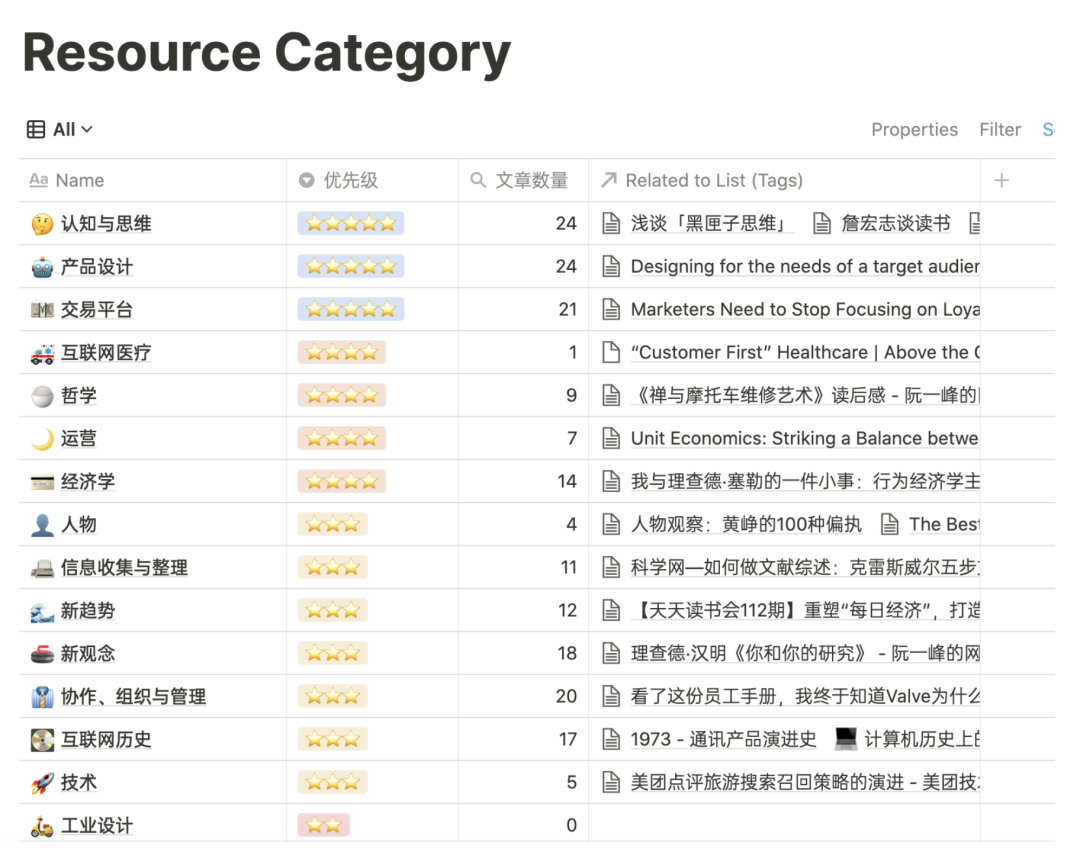This screenshot has width=1080, height=862.
Task: Open Designing for the needs of a target related page
Action: (x=790, y=267)
